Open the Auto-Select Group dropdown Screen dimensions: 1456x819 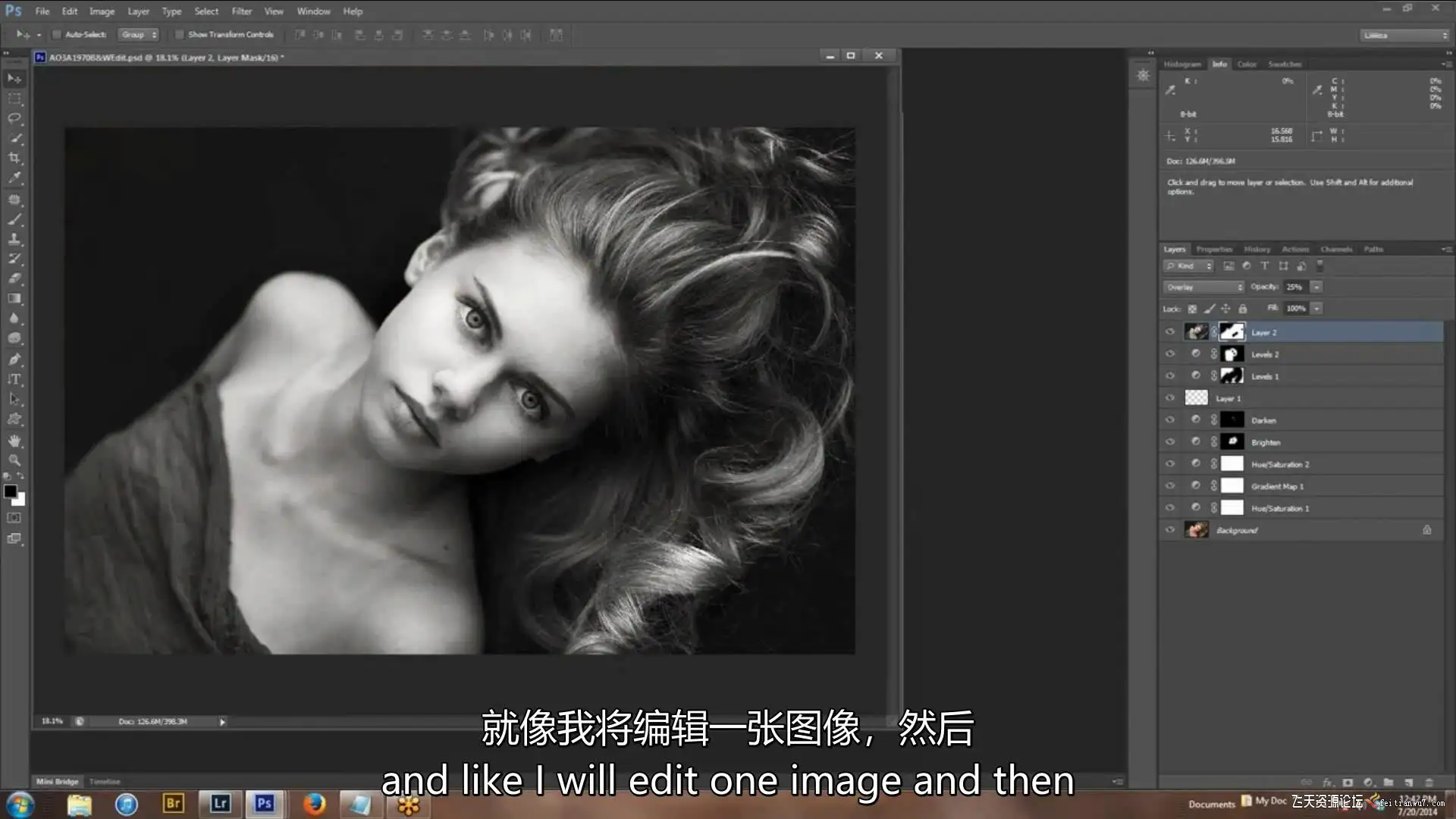point(138,35)
